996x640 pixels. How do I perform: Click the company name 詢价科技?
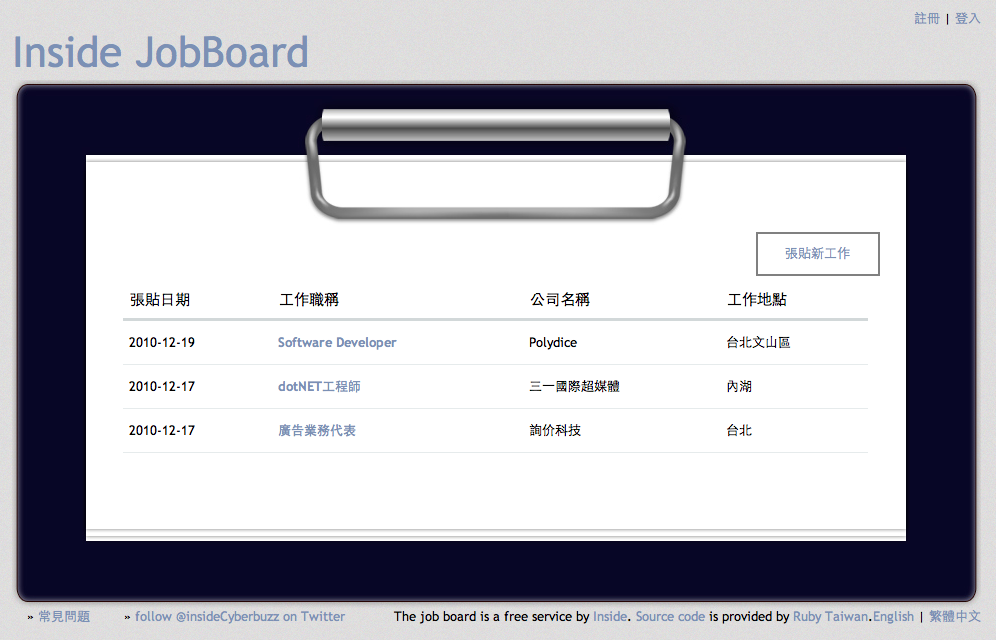coord(555,430)
